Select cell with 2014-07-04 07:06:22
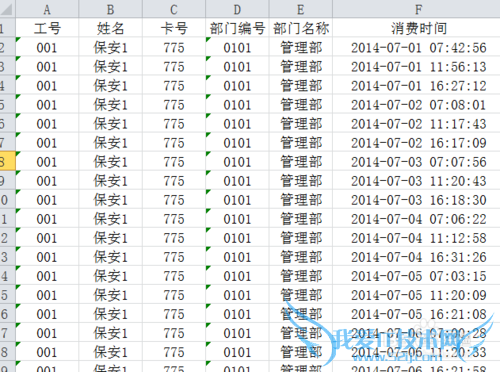Viewport: 500px width, 372px height. pyautogui.click(x=417, y=218)
